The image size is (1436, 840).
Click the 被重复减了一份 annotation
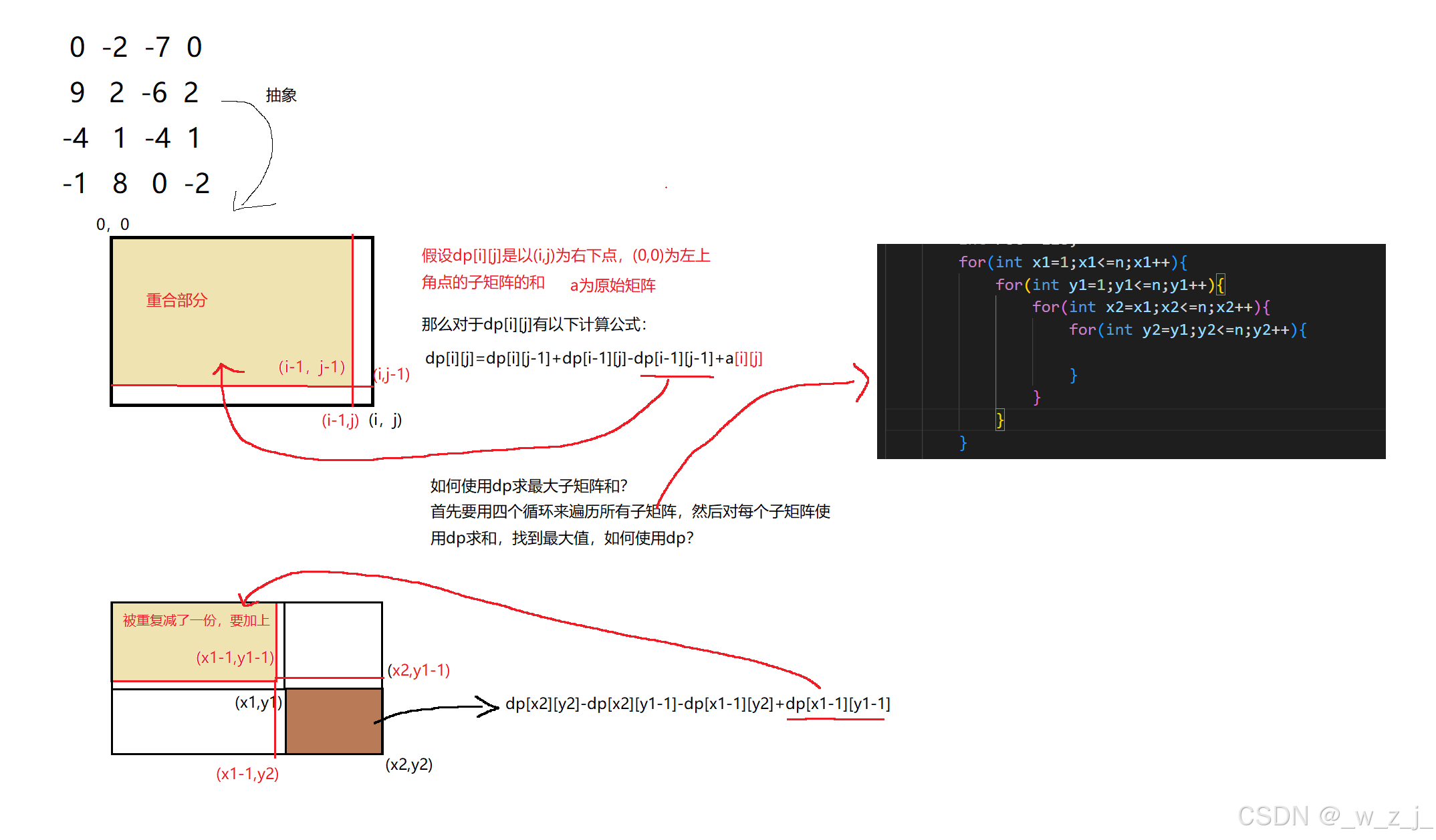pos(196,621)
